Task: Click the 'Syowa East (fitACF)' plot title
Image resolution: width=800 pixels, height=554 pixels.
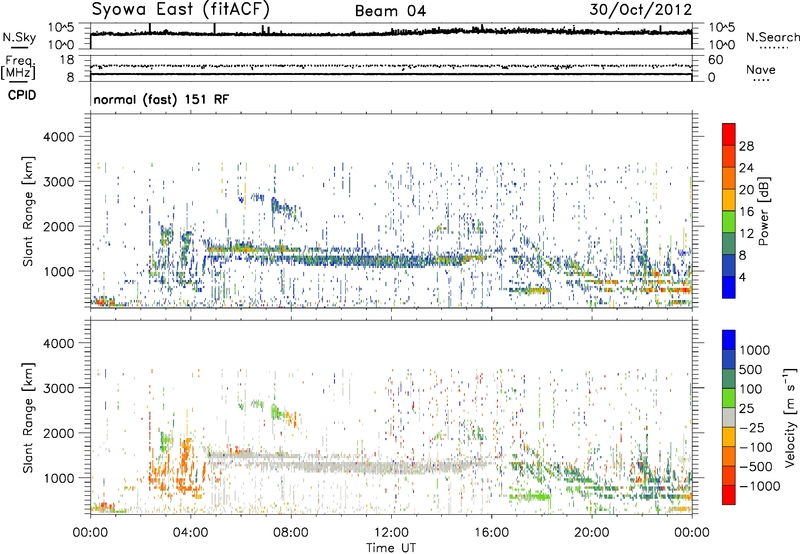Action: coord(181,10)
